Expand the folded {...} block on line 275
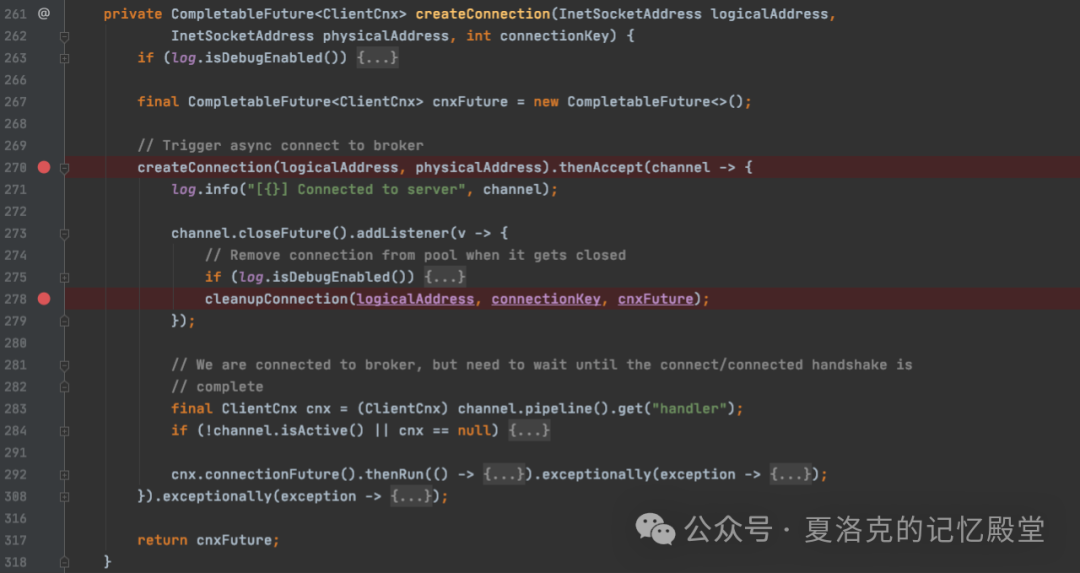This screenshot has width=1080, height=573. point(445,277)
